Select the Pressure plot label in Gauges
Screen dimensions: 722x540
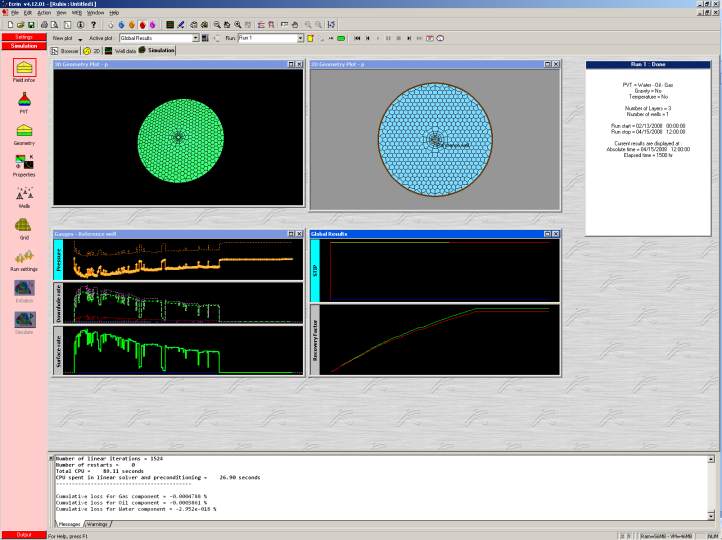[59, 260]
